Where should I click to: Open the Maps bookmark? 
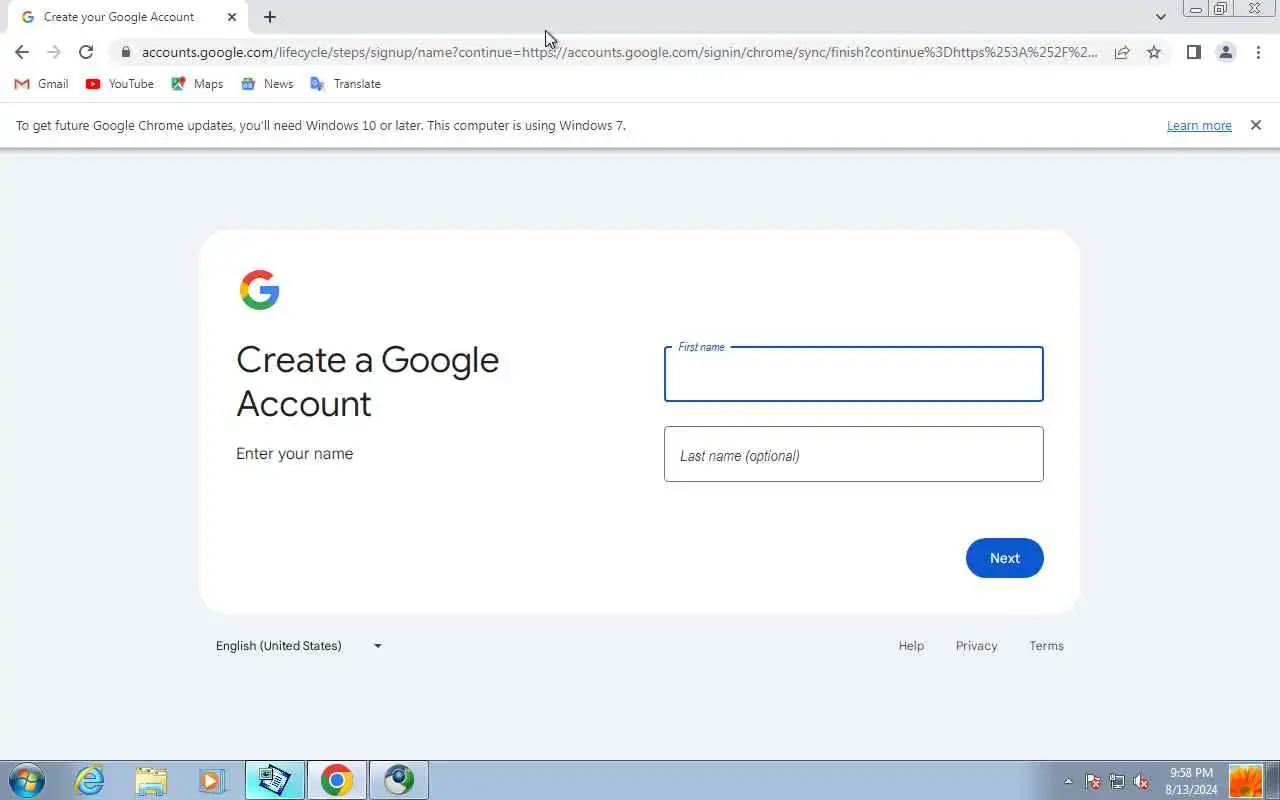[x=197, y=84]
